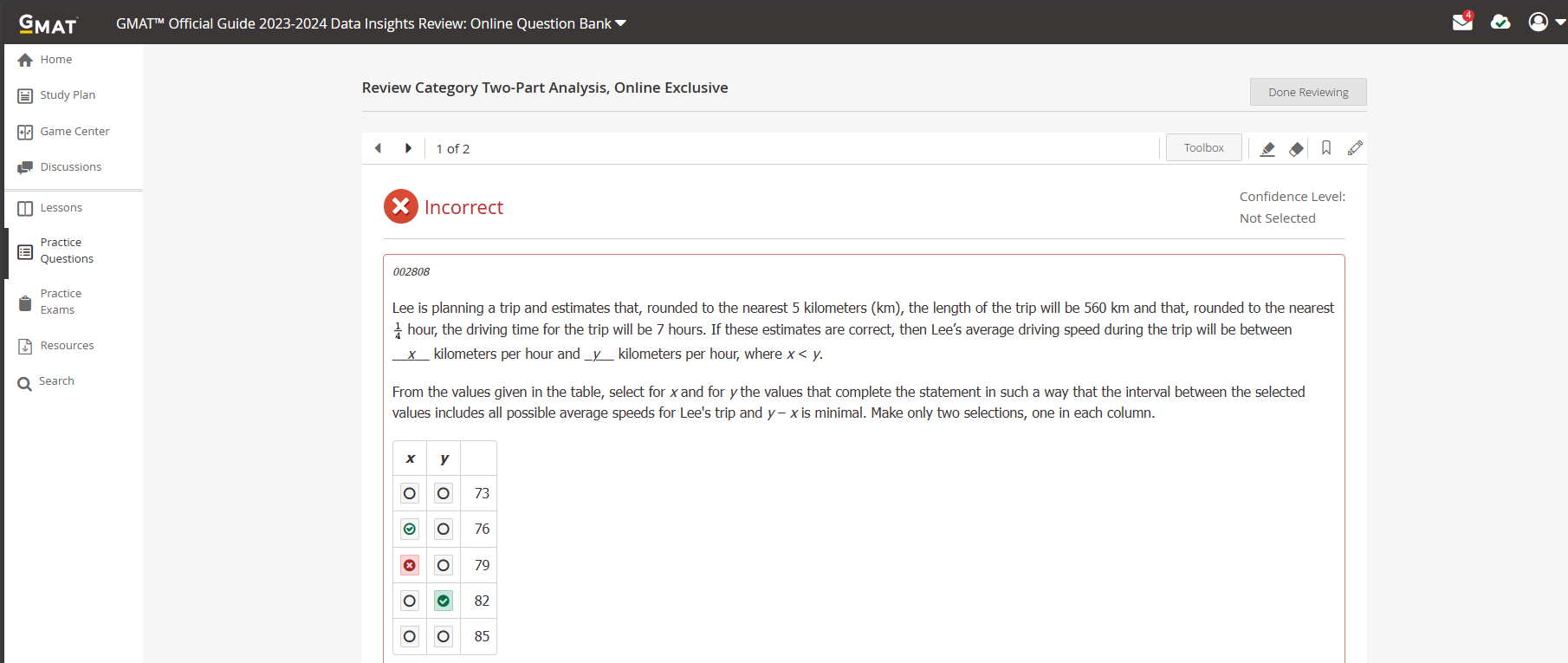Choose y radio button for 79
1568x663 pixels.
444,565
